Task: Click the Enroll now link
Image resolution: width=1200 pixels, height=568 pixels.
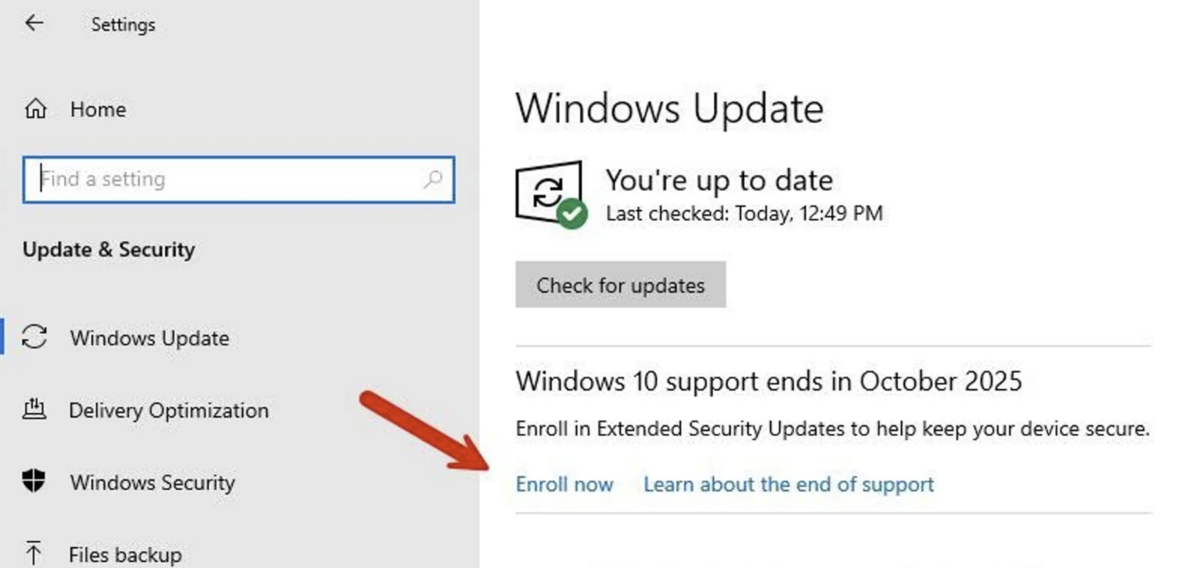Action: [x=564, y=485]
